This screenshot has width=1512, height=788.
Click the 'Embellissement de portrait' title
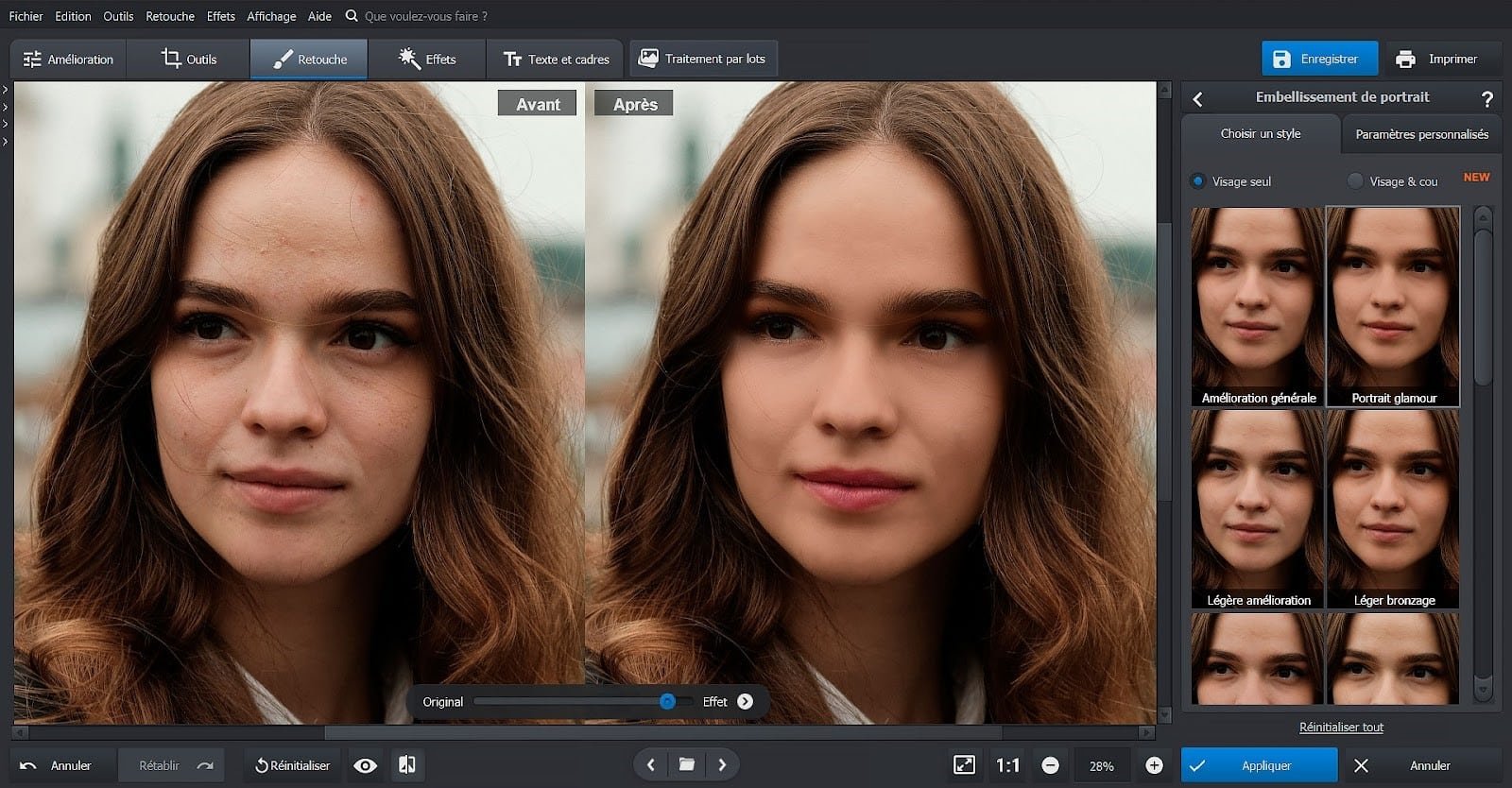(x=1342, y=97)
